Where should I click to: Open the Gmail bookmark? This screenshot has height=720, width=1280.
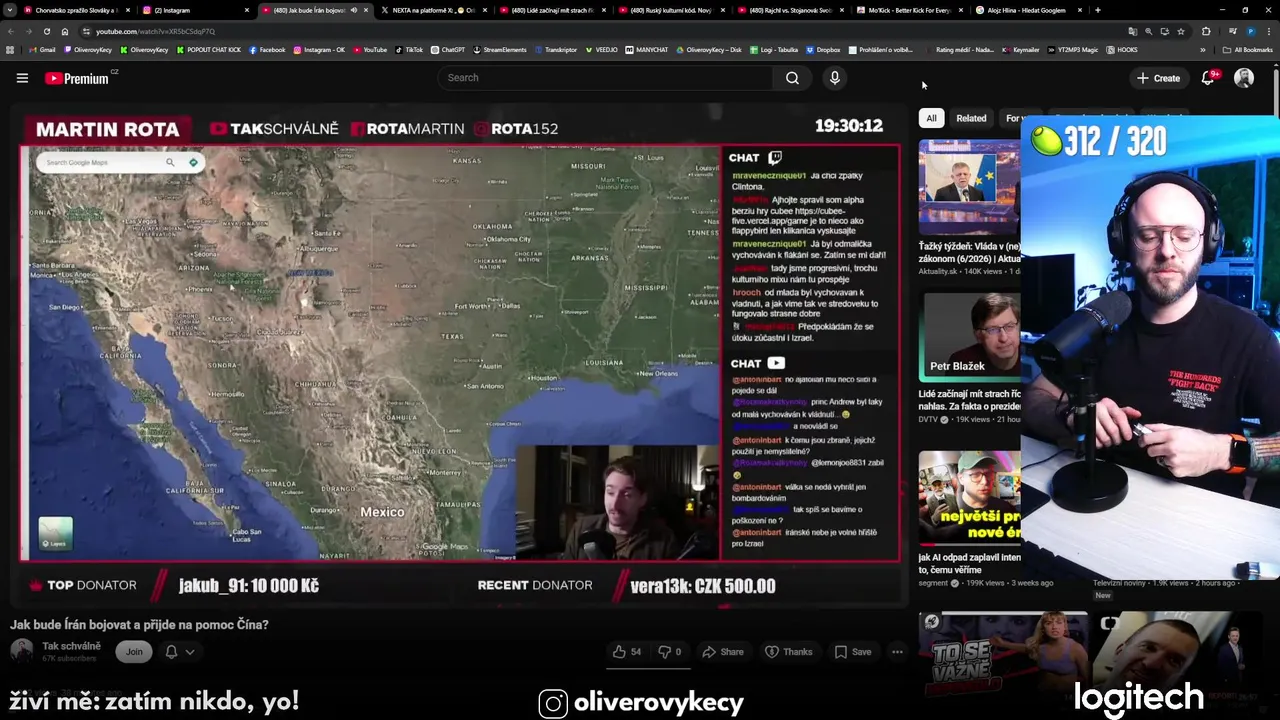pyautogui.click(x=42, y=49)
